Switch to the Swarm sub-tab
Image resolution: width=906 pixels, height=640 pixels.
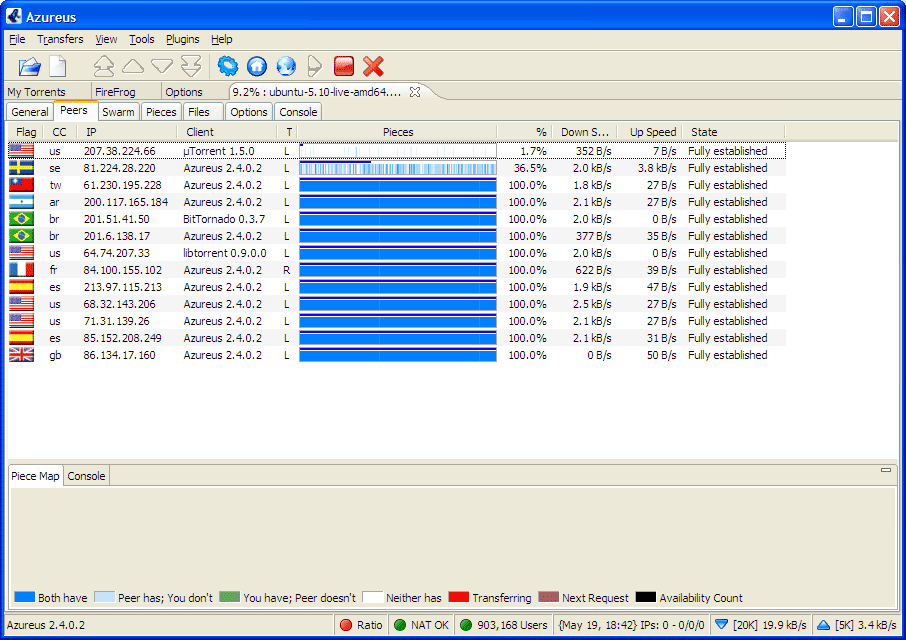[x=118, y=112]
